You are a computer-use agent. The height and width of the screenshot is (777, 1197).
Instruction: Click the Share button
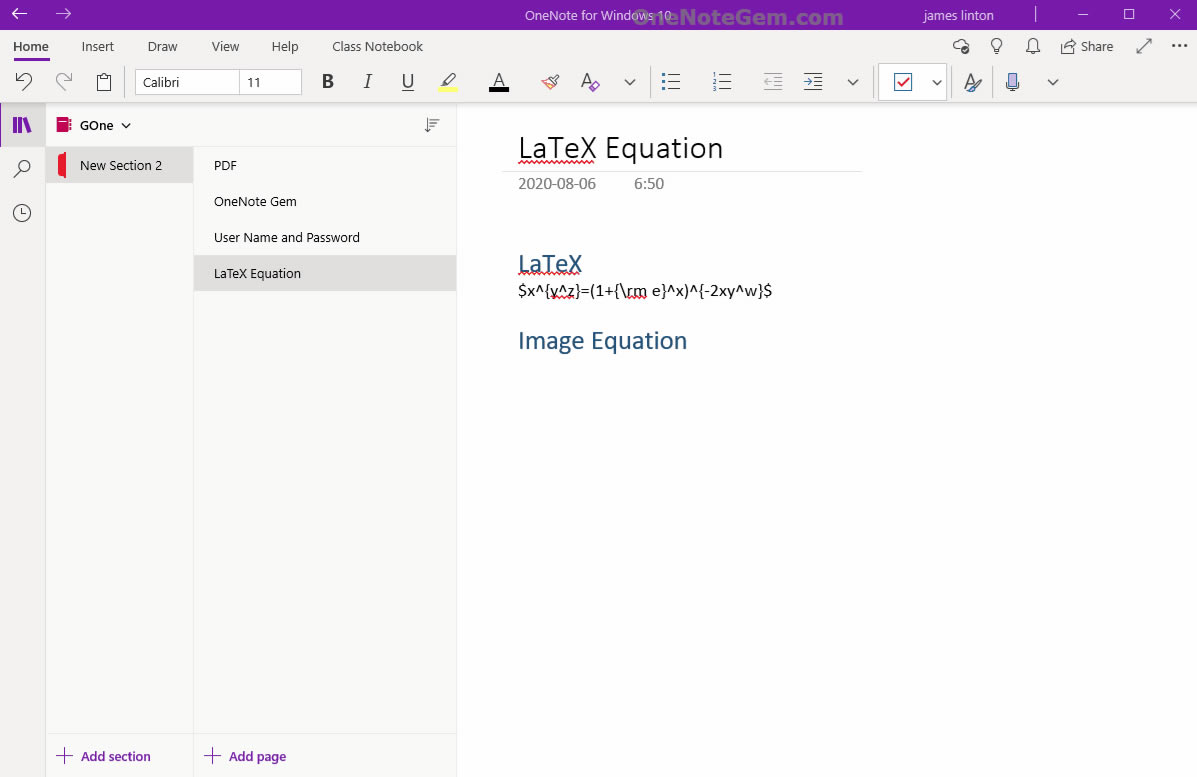[x=1087, y=46]
